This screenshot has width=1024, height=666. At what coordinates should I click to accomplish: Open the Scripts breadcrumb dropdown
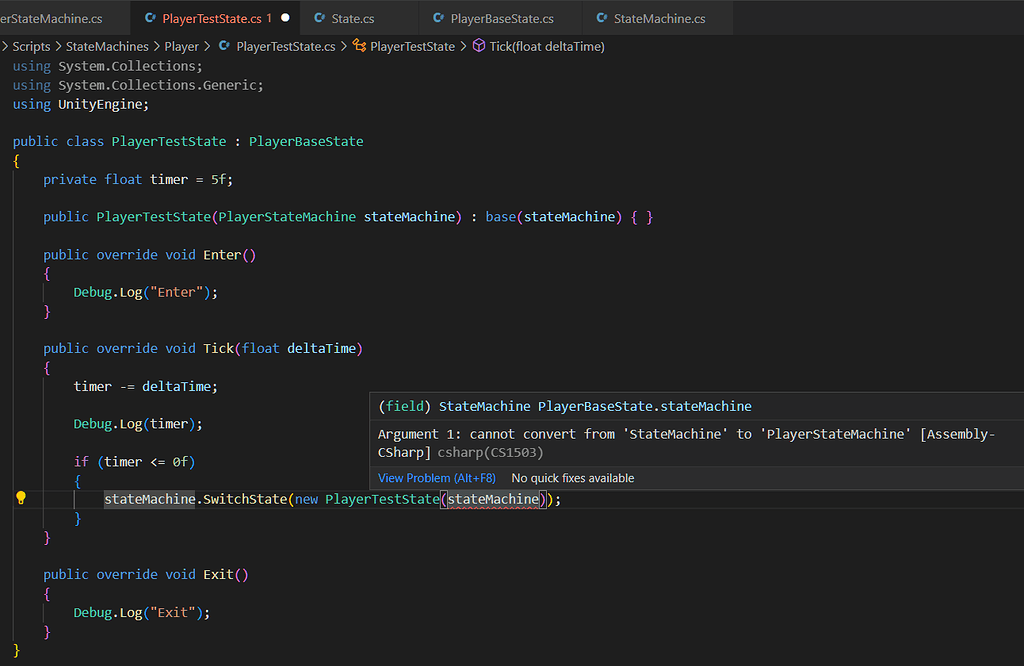[x=30, y=45]
